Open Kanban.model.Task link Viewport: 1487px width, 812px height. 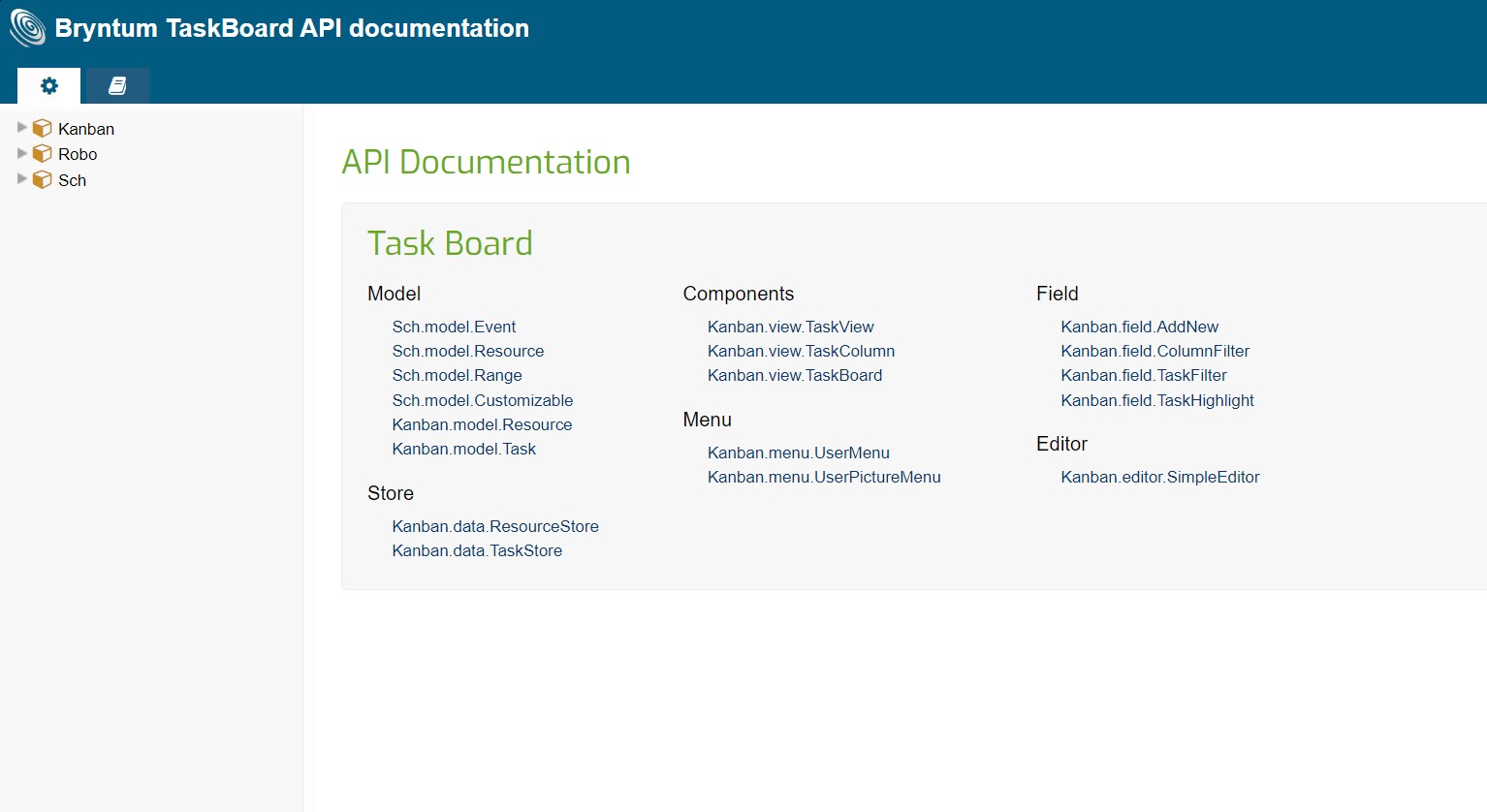463,449
